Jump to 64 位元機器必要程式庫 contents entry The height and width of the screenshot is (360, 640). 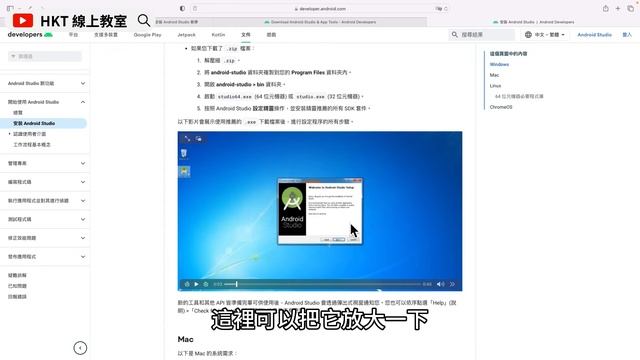click(x=519, y=96)
